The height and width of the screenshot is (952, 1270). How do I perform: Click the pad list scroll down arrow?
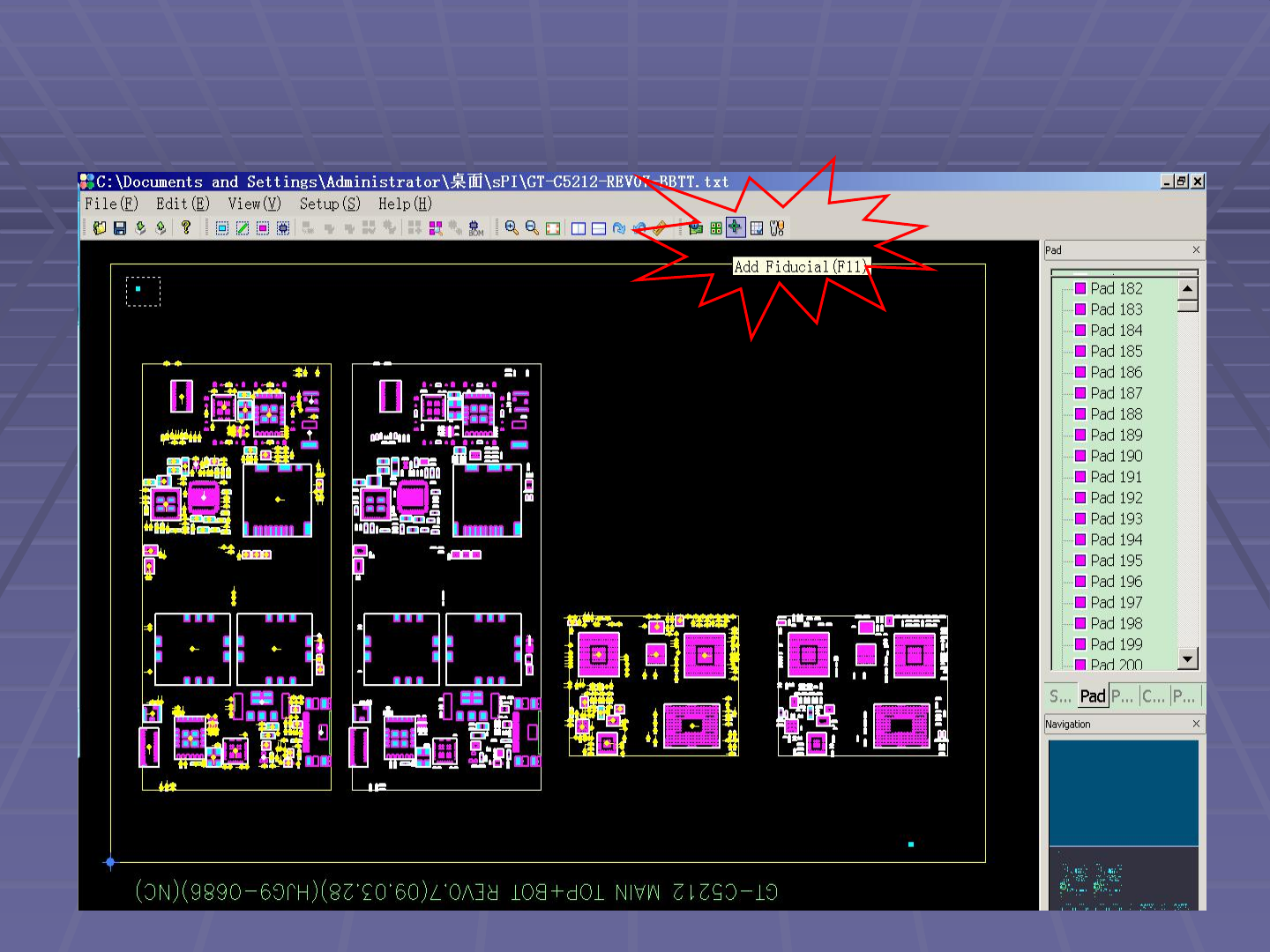click(1188, 658)
